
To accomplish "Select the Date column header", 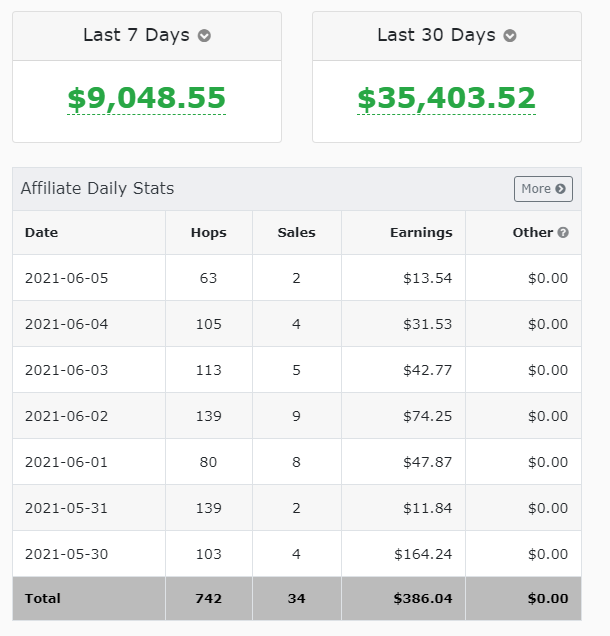I will pos(42,233).
